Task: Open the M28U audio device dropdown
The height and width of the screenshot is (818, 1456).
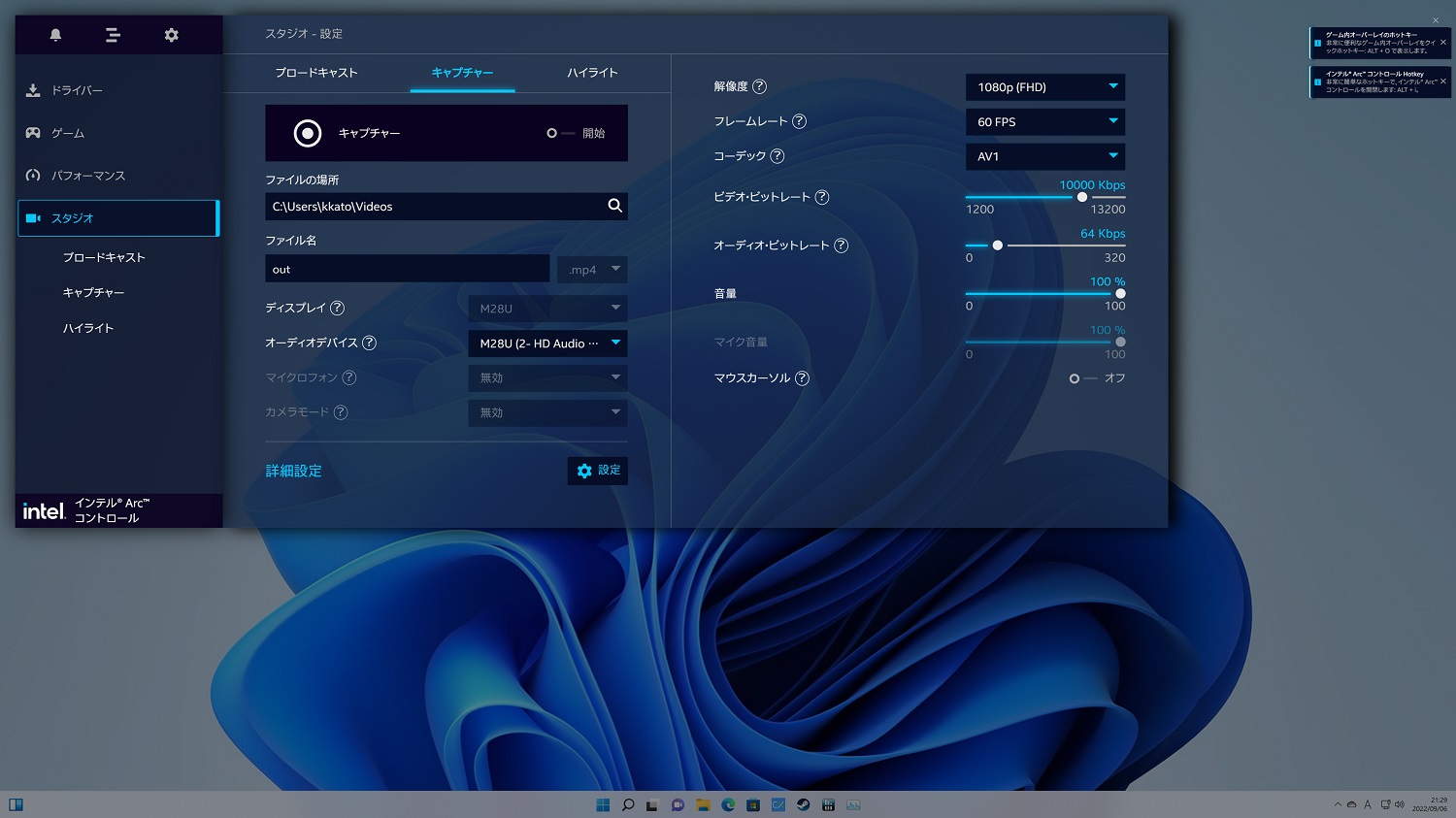Action: pos(547,344)
